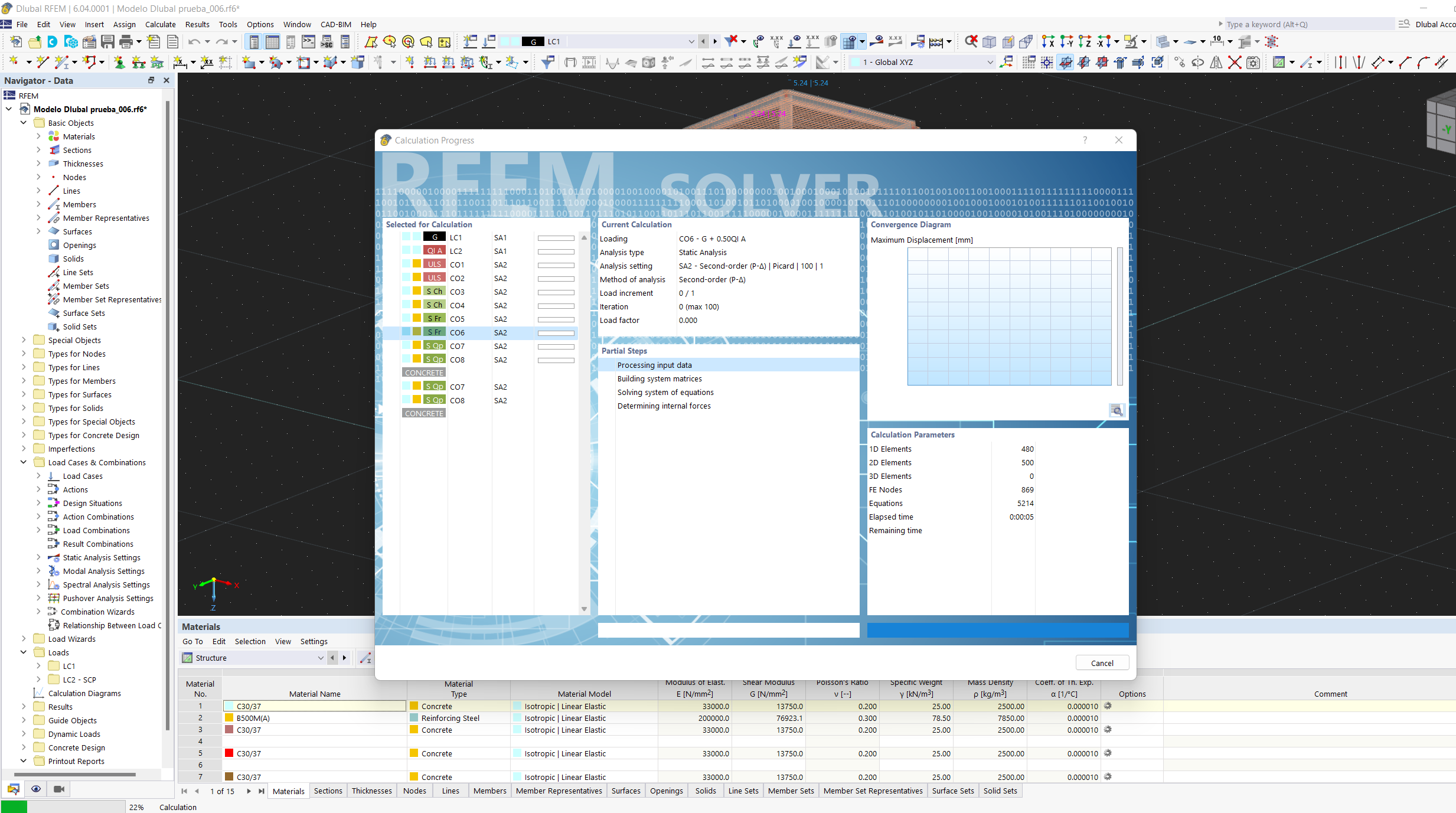This screenshot has width=1456, height=813.
Task: Click the keyword search field
Action: click(1308, 24)
